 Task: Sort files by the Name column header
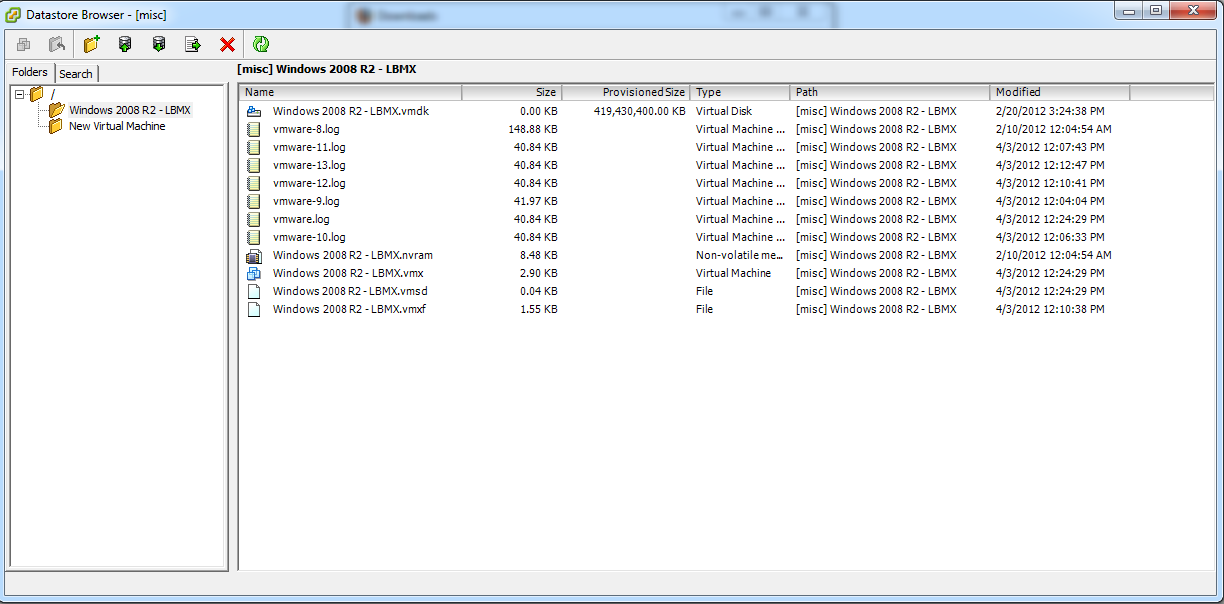point(350,92)
